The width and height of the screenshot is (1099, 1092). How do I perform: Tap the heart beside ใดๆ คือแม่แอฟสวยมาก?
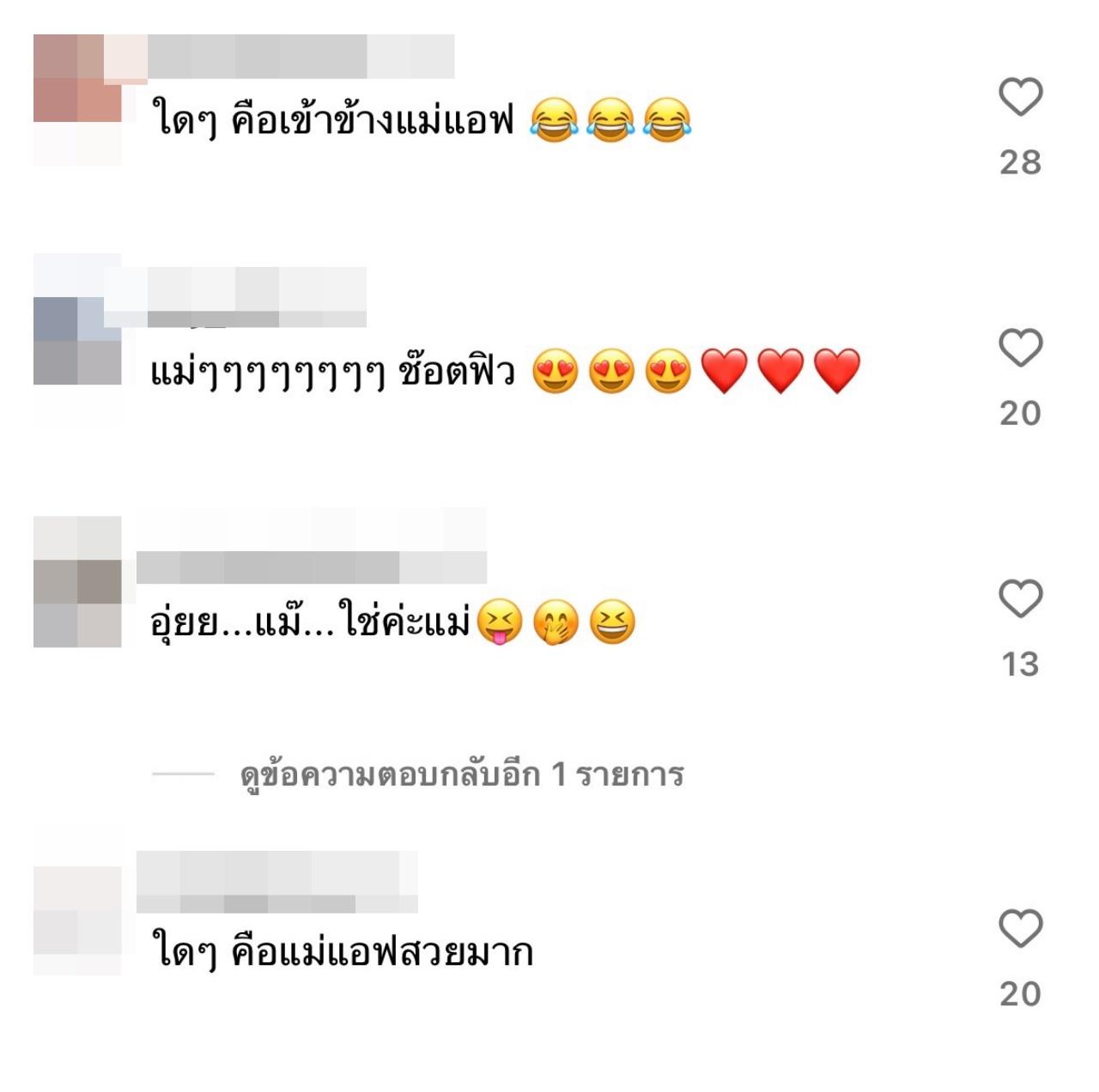click(1020, 928)
